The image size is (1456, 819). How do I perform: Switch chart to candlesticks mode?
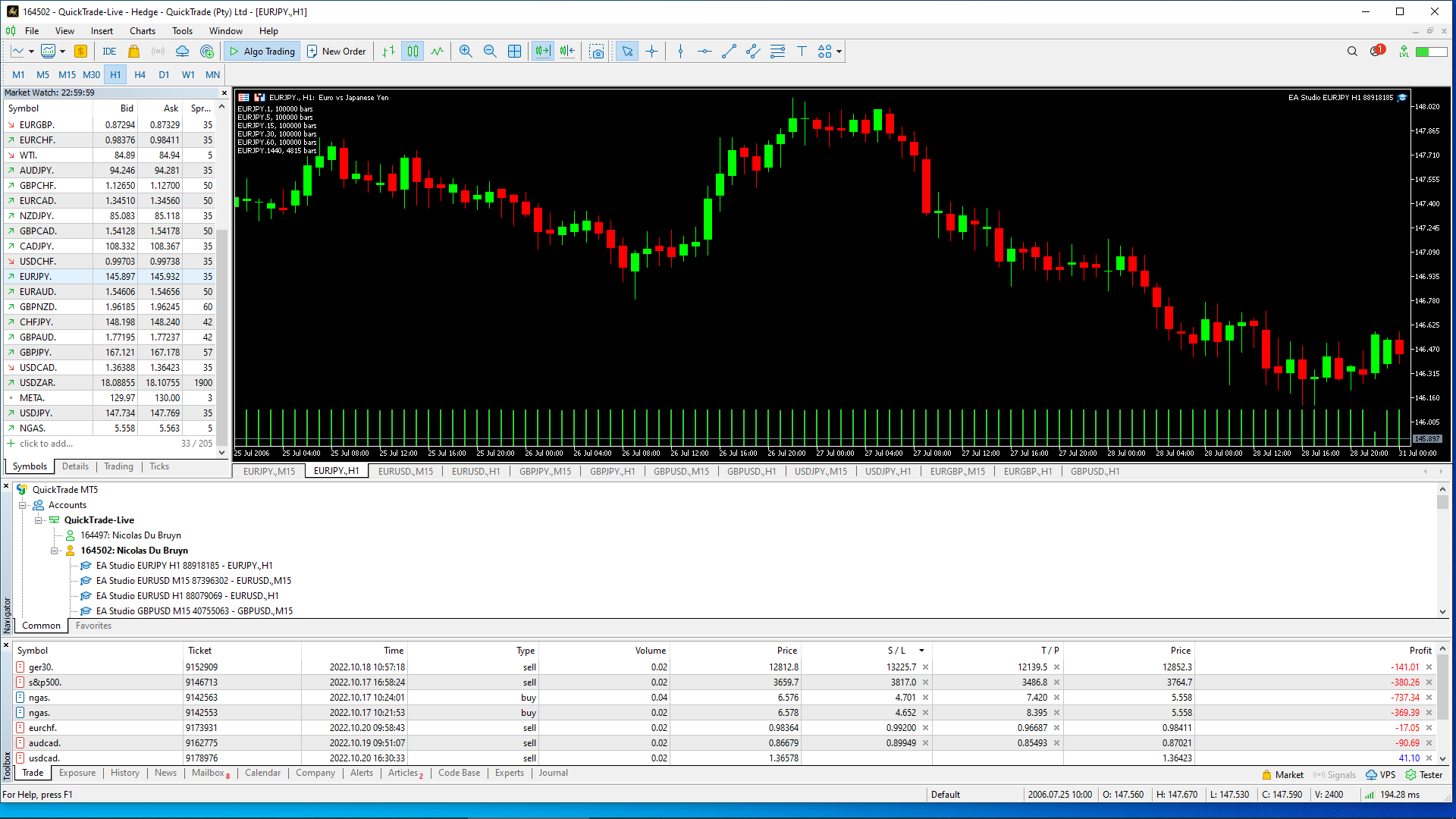click(x=413, y=52)
